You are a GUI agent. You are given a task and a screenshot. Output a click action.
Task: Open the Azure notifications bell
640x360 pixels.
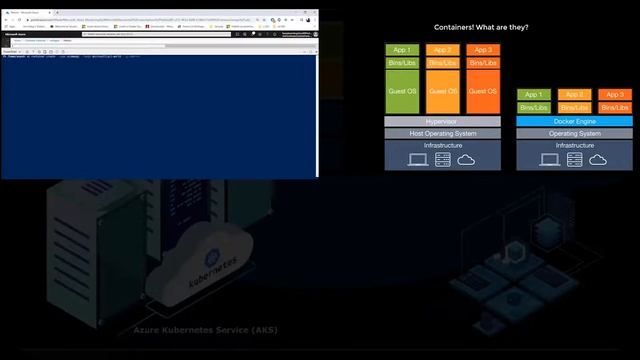[253, 34]
